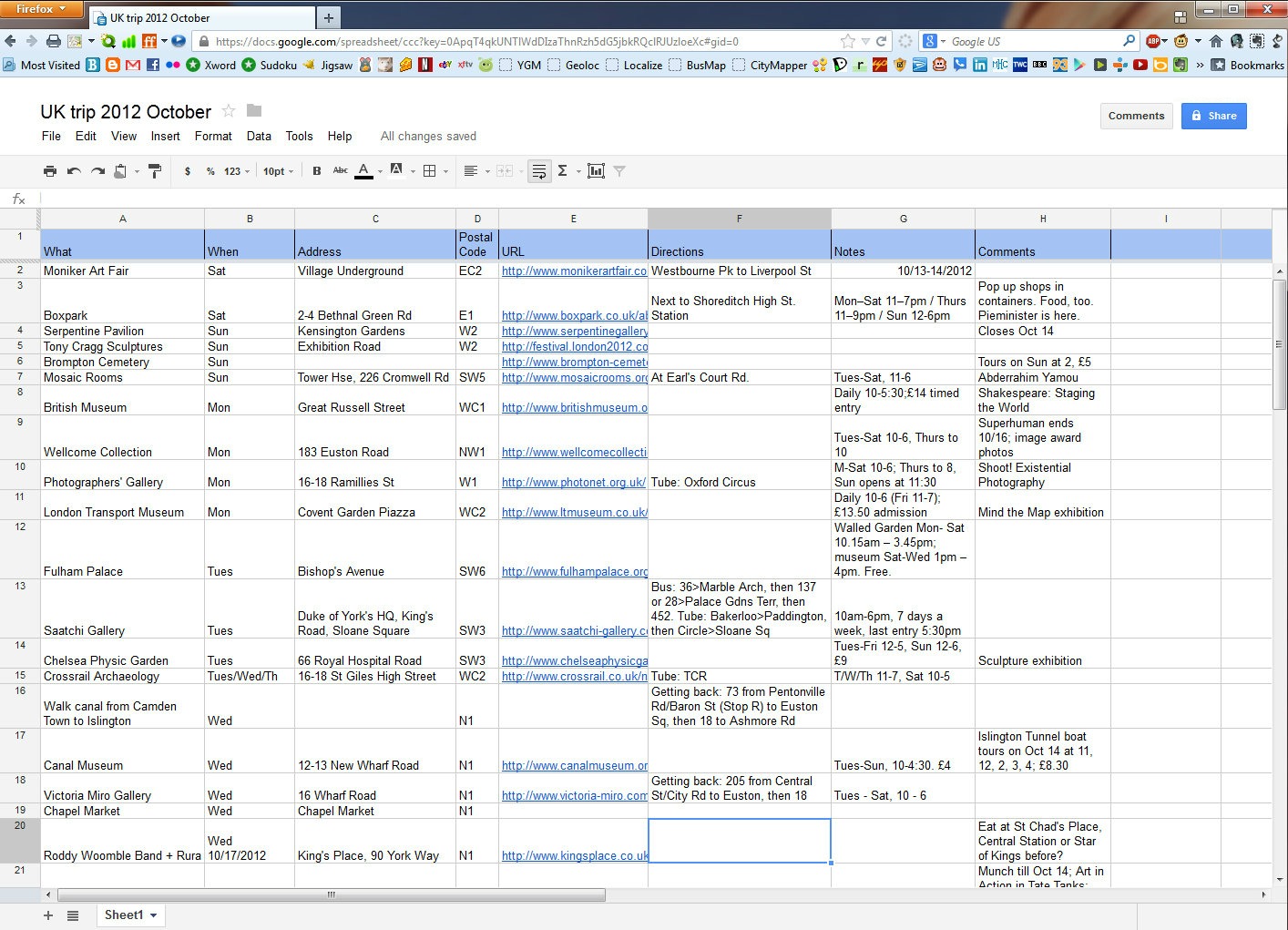Image resolution: width=1288 pixels, height=930 pixels.
Task: Open the folder icon beside the title
Action: pos(254,110)
